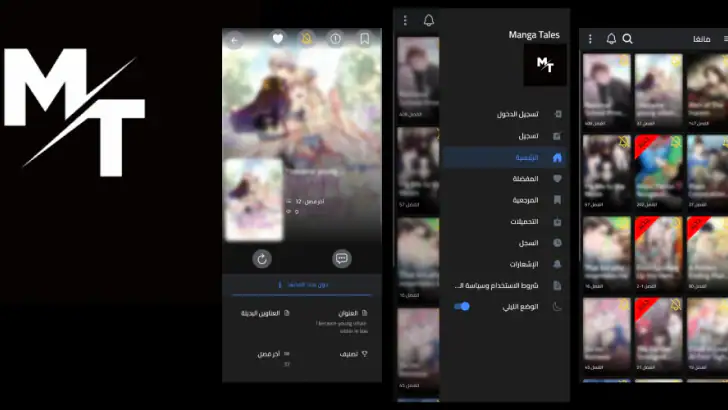Select the Manga Tales drawer title
Screen dimensions: 728x410
[x=534, y=35]
